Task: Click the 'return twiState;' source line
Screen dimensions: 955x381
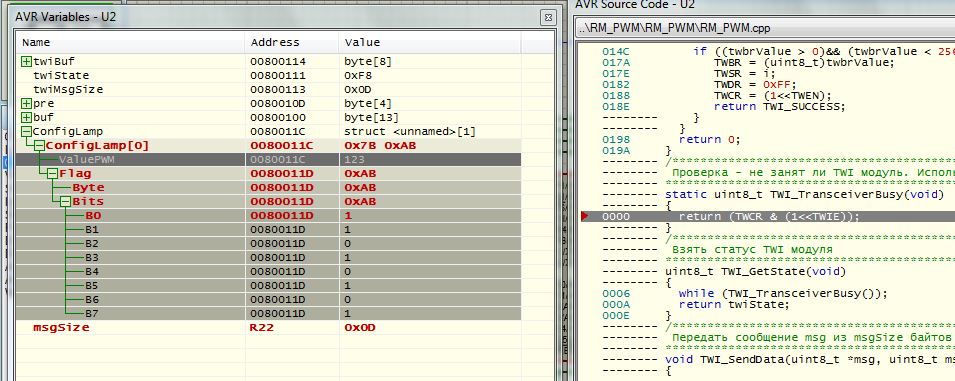Action: pos(734,304)
